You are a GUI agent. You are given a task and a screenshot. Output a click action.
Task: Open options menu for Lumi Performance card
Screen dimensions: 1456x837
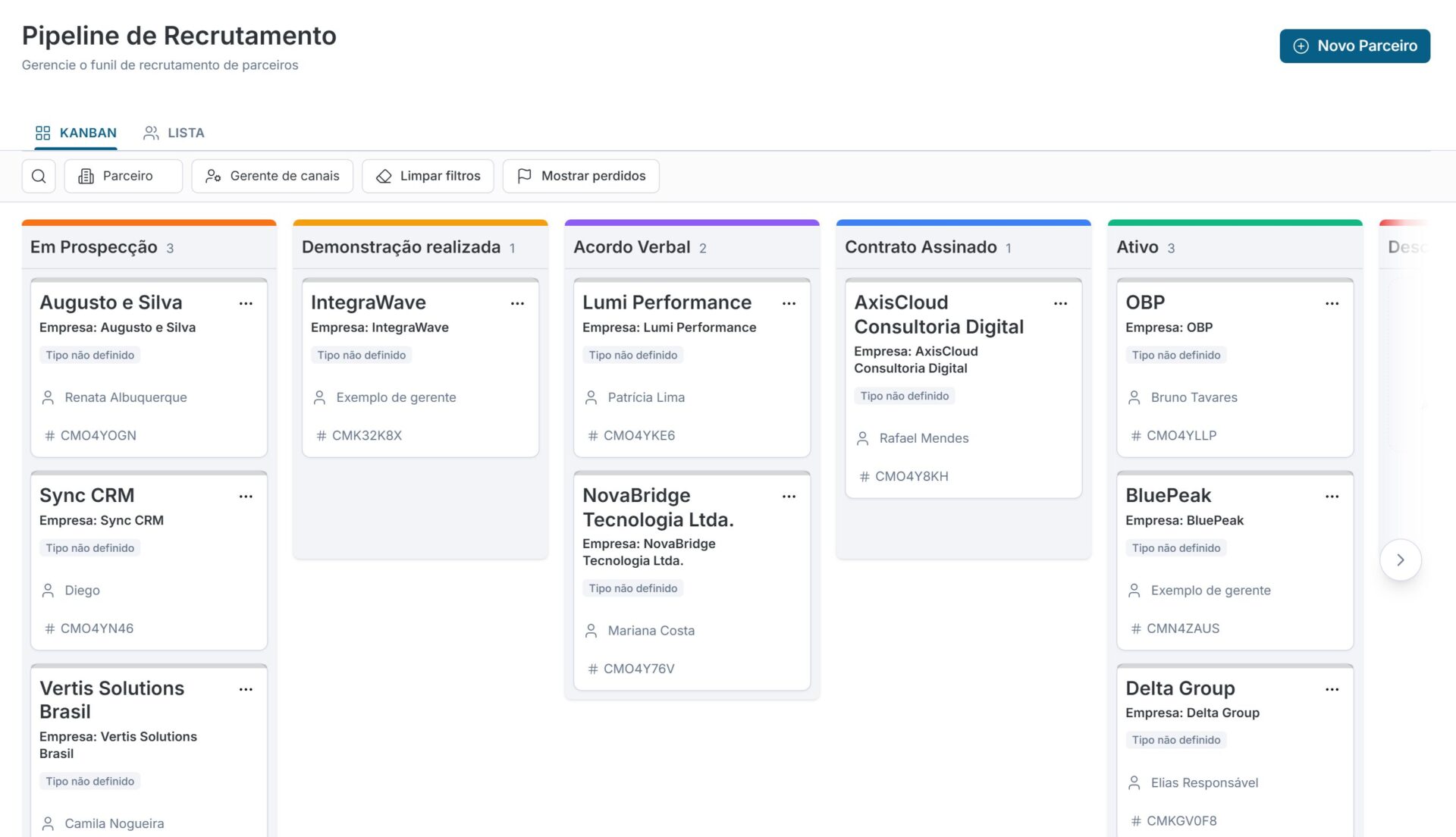(789, 303)
